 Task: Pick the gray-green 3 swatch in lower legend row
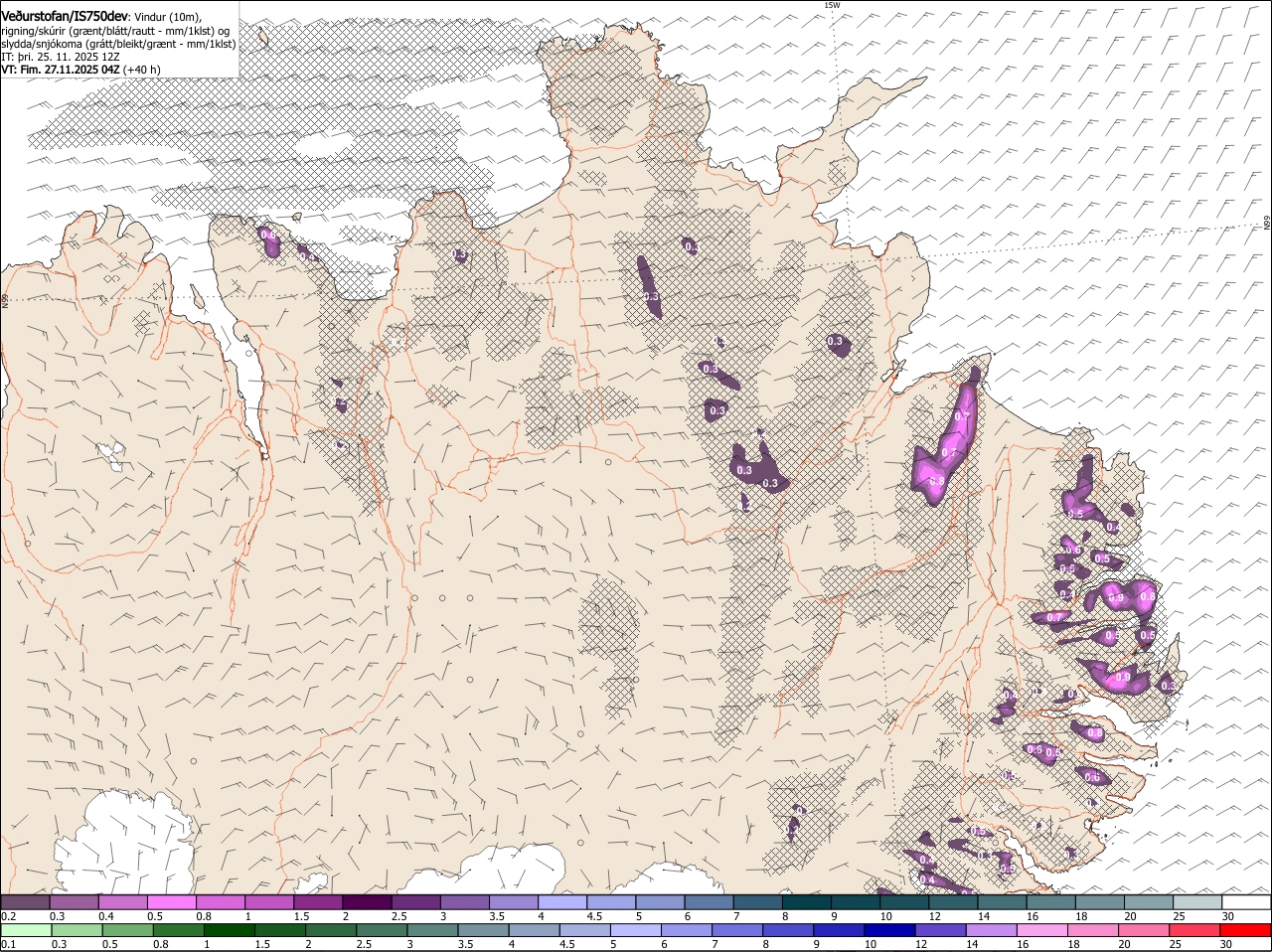[x=432, y=930]
